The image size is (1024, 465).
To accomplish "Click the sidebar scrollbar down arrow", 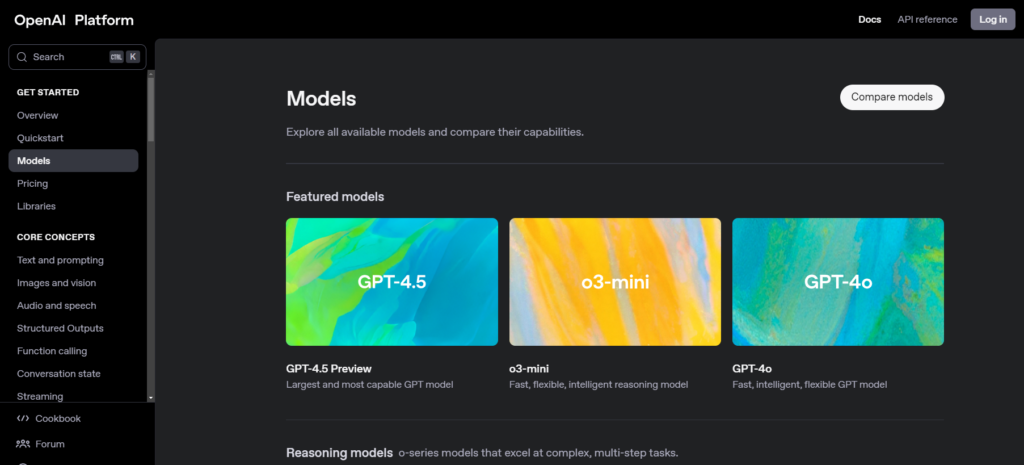I will (x=151, y=397).
